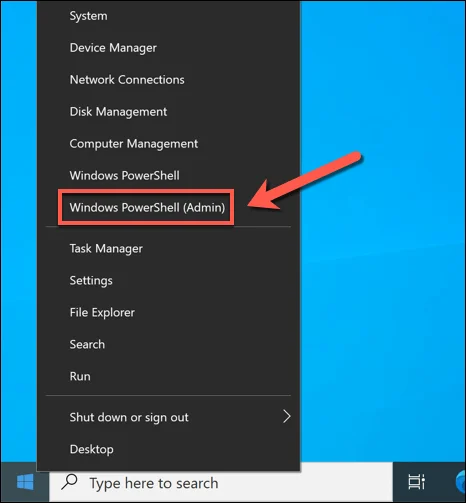Focus the Type here to search box
Viewport: 466px width, 503px height.
[221, 483]
